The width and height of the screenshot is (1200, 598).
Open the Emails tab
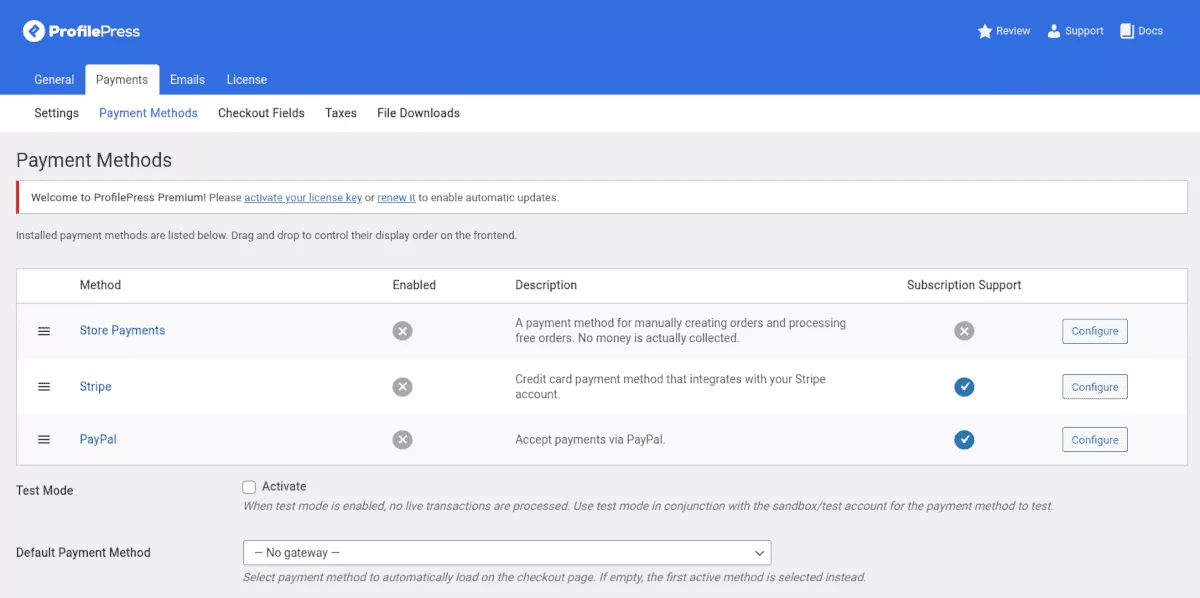coord(187,80)
